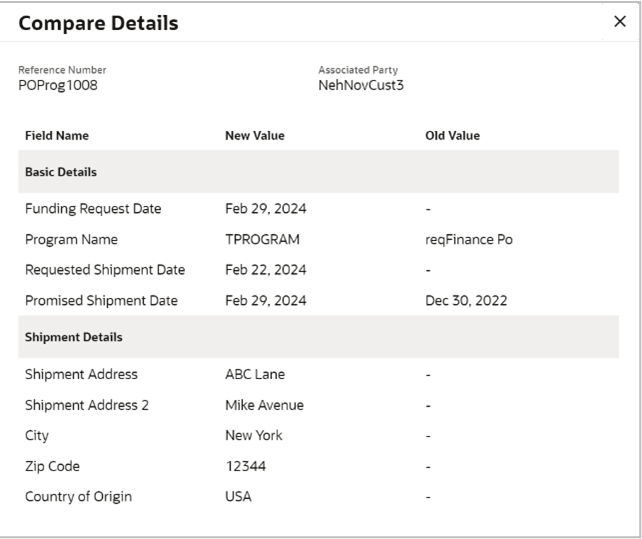Click the Basic Details section row
Screen dimensions: 642x539
click(319, 172)
